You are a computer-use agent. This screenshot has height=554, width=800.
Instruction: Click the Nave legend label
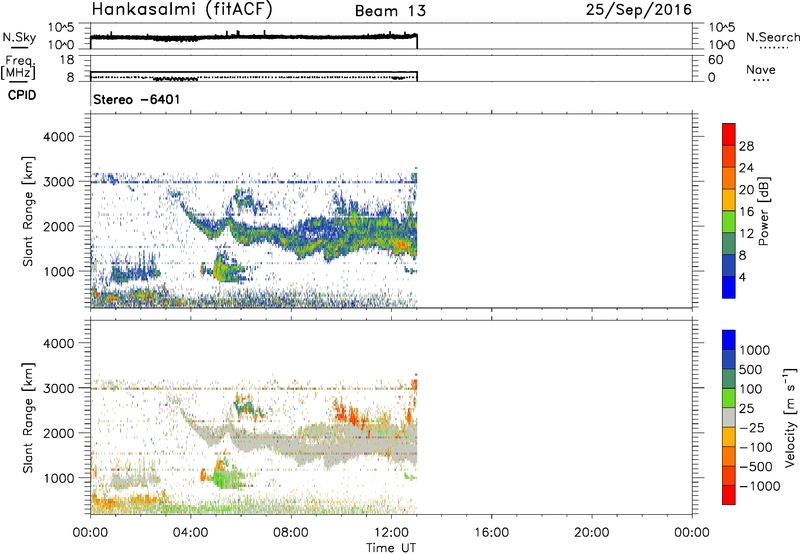tap(761, 70)
